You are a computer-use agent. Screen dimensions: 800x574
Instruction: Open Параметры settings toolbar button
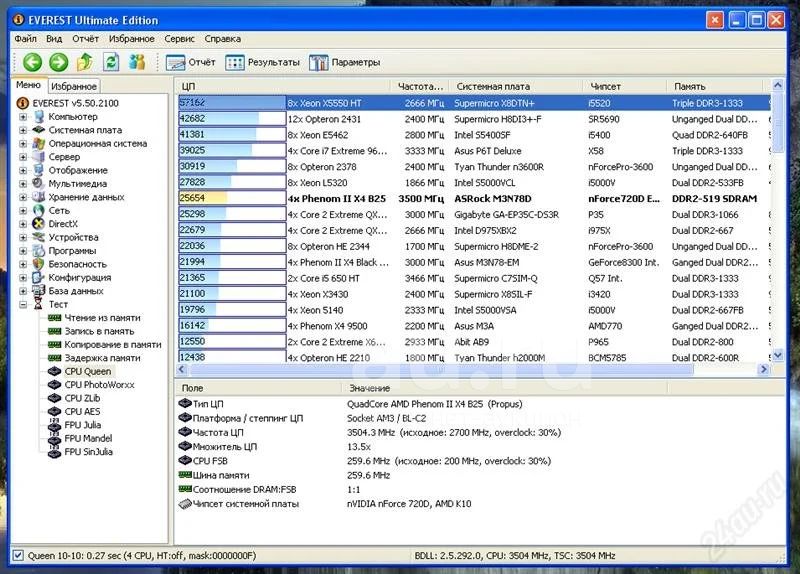pos(344,62)
